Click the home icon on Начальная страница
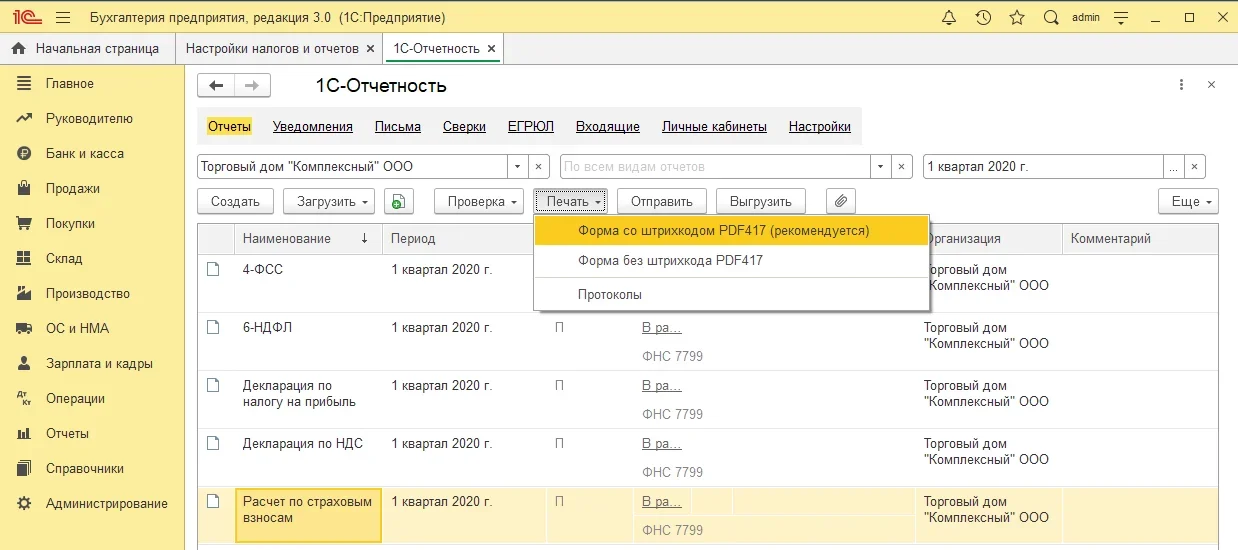The width and height of the screenshot is (1238, 550). point(20,48)
